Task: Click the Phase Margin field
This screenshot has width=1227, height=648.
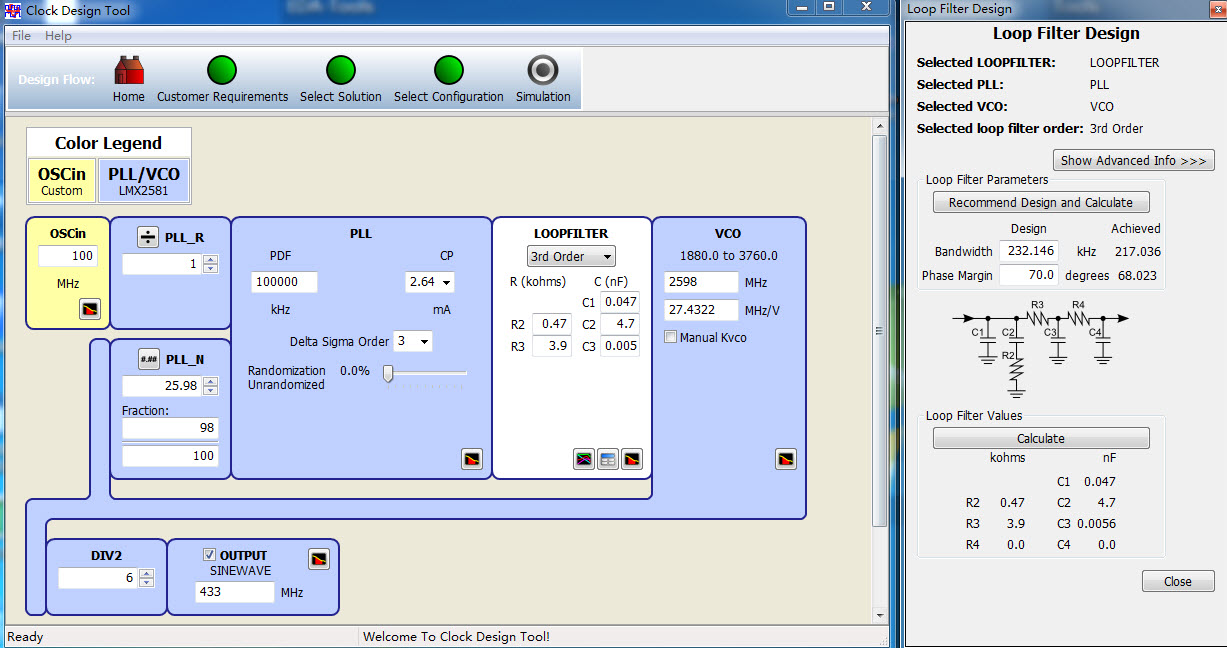Action: (1028, 275)
